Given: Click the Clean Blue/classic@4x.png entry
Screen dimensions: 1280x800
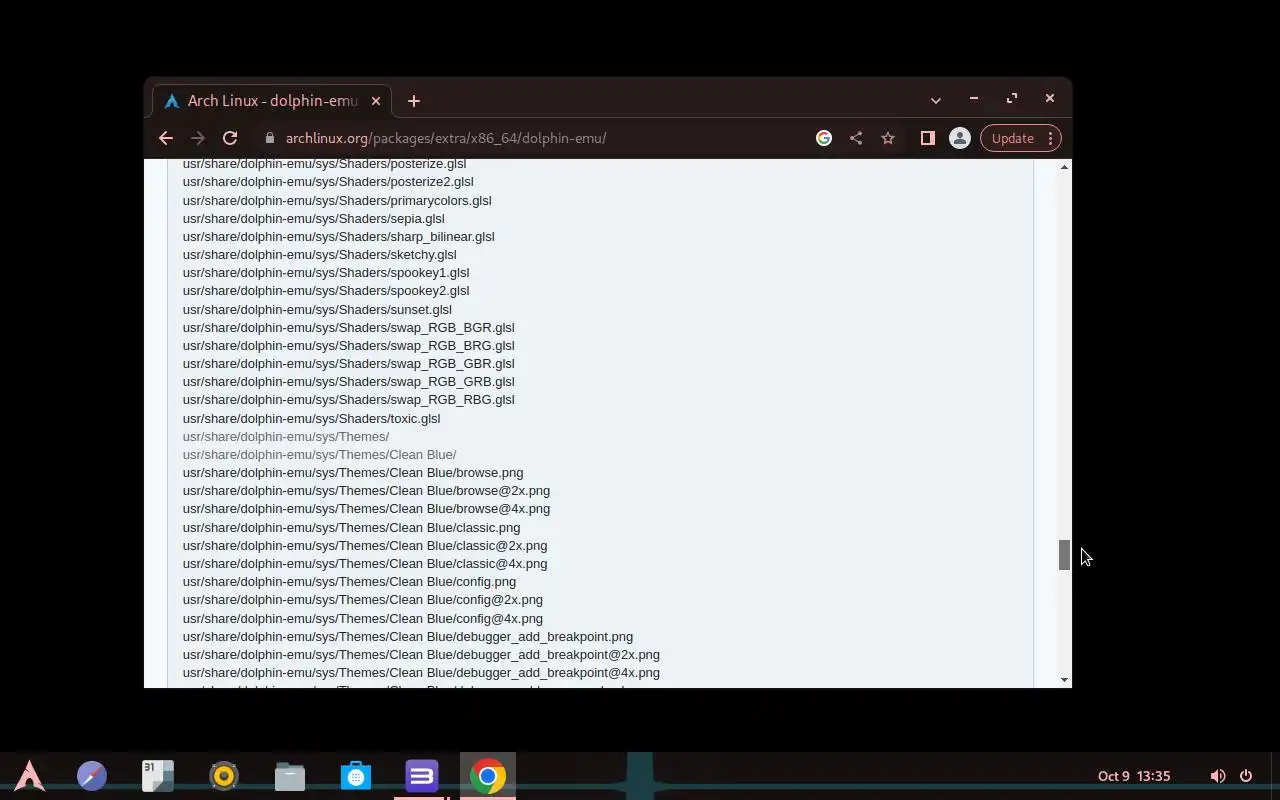Looking at the screenshot, I should 365,563.
